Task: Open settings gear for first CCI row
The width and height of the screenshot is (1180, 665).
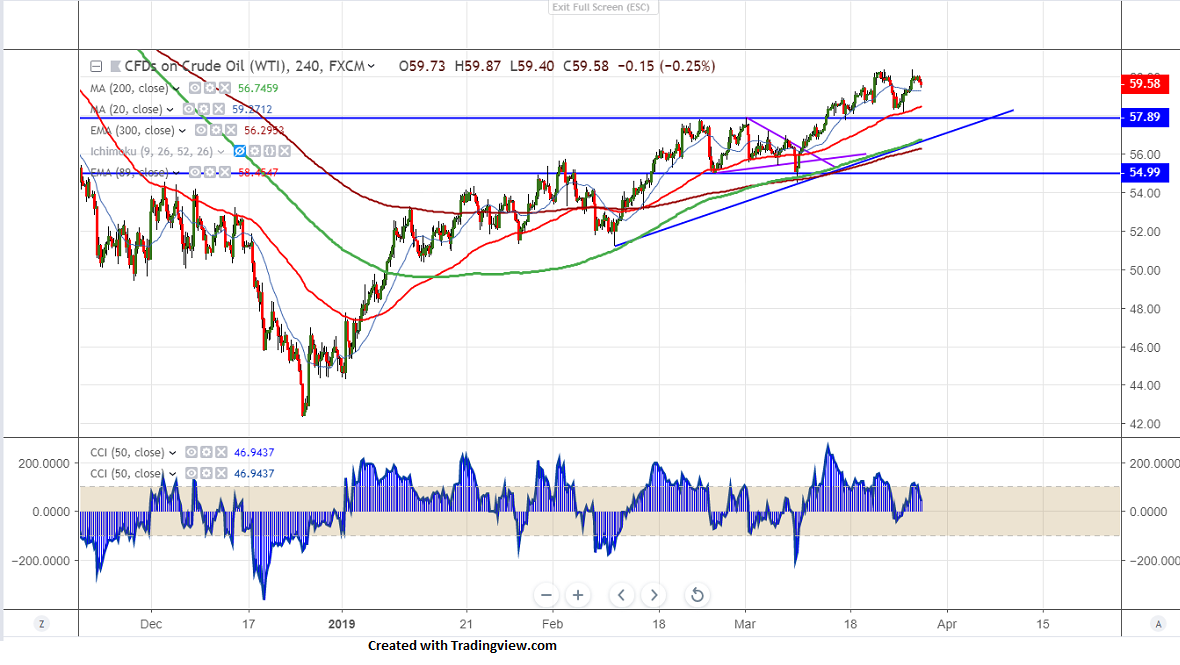Action: point(206,452)
